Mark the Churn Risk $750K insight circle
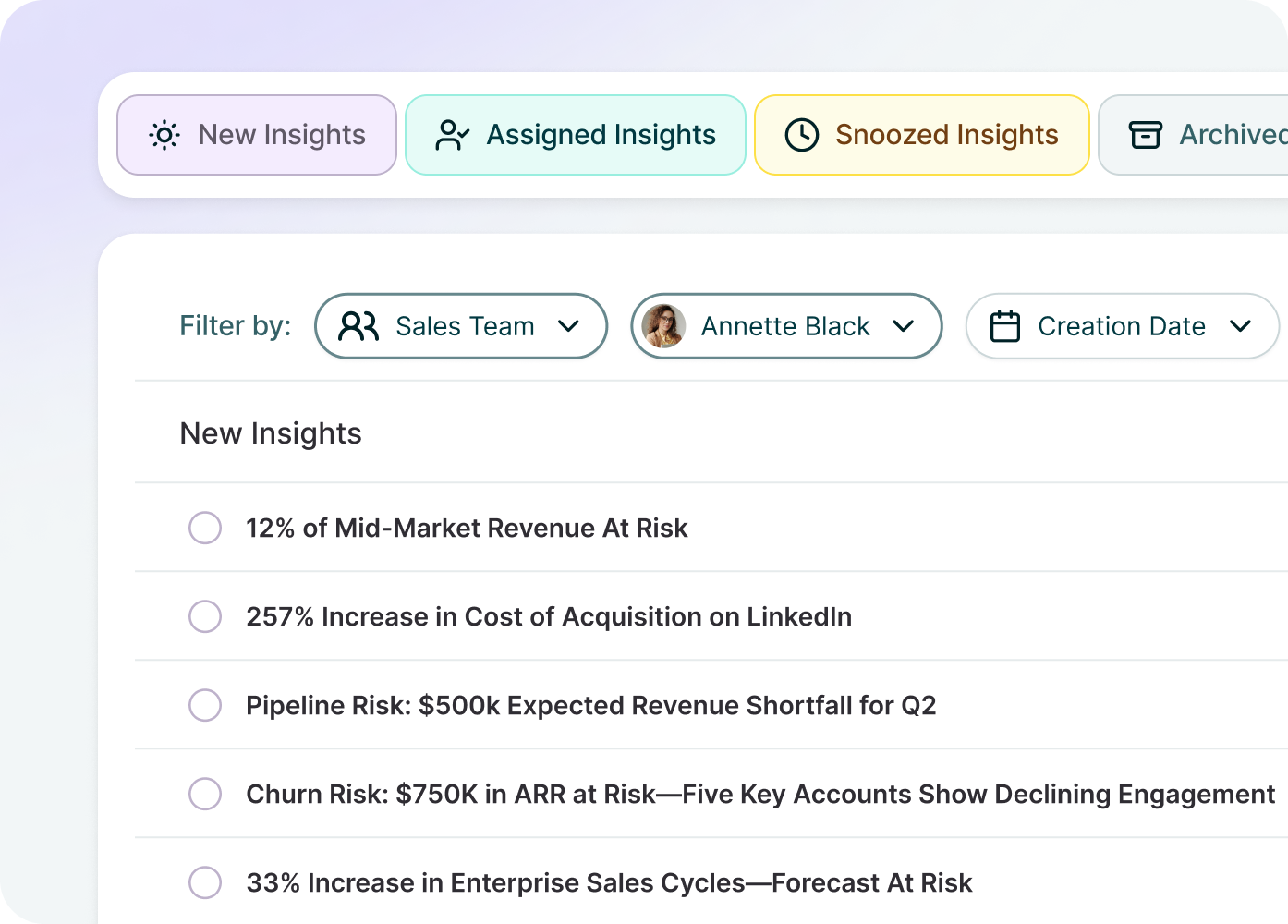The width and height of the screenshot is (1288, 924). tap(205, 794)
